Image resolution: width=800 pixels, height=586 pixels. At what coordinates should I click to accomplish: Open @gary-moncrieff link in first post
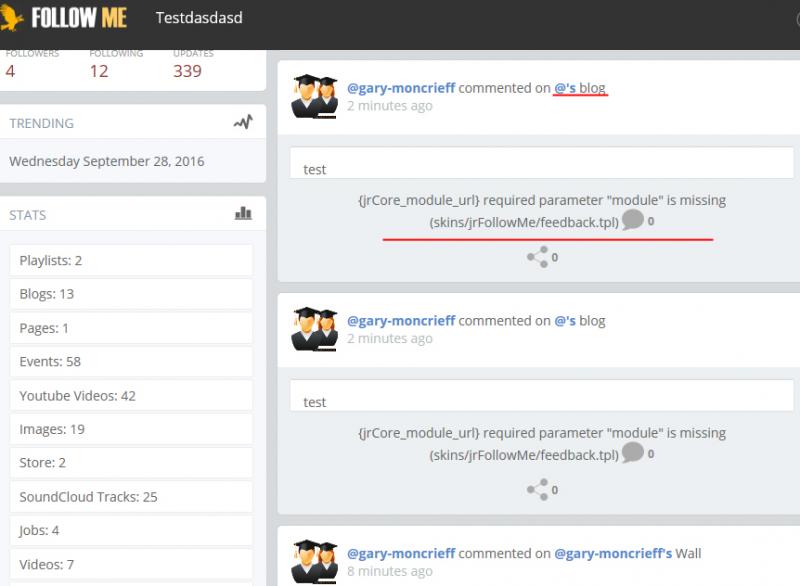[401, 88]
